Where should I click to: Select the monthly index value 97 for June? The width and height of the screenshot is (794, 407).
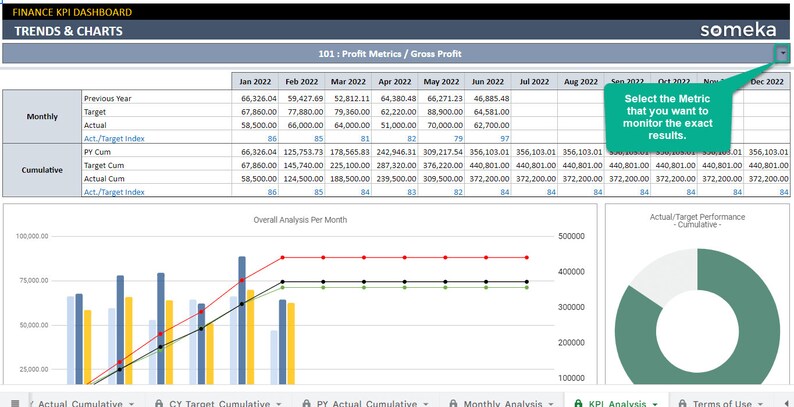click(x=488, y=138)
